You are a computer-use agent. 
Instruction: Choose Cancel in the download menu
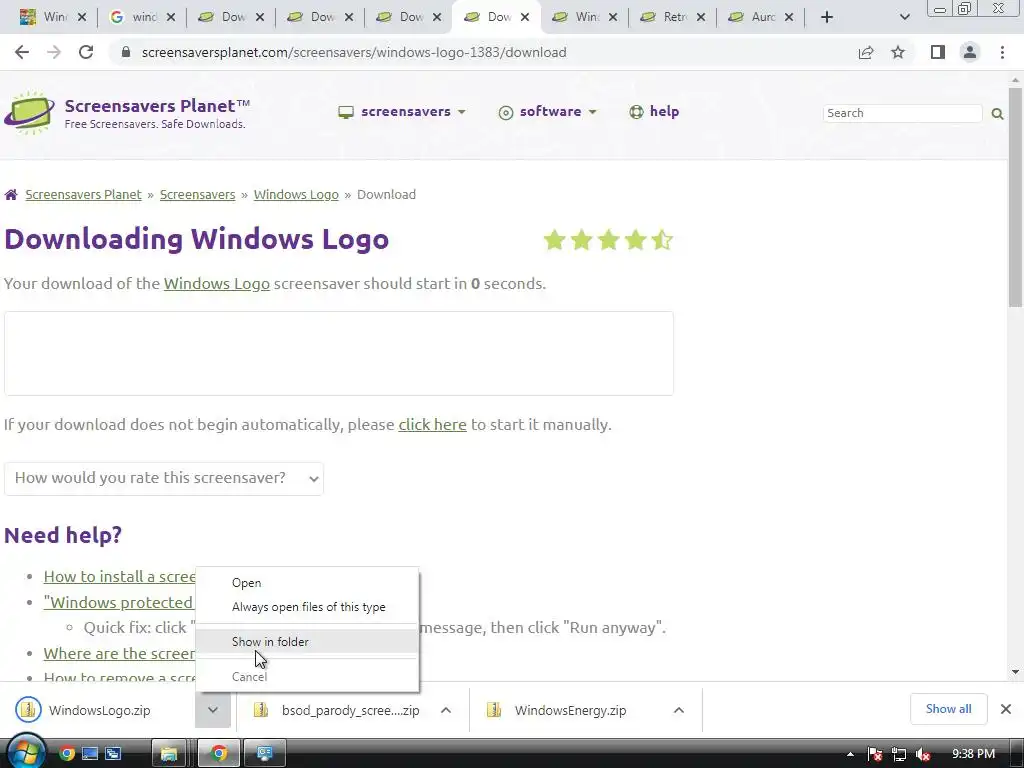click(308, 677)
